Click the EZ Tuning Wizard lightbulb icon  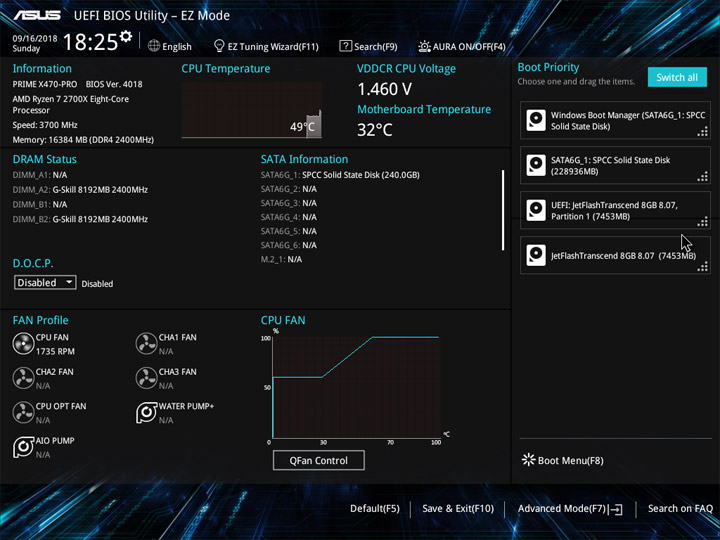click(219, 46)
